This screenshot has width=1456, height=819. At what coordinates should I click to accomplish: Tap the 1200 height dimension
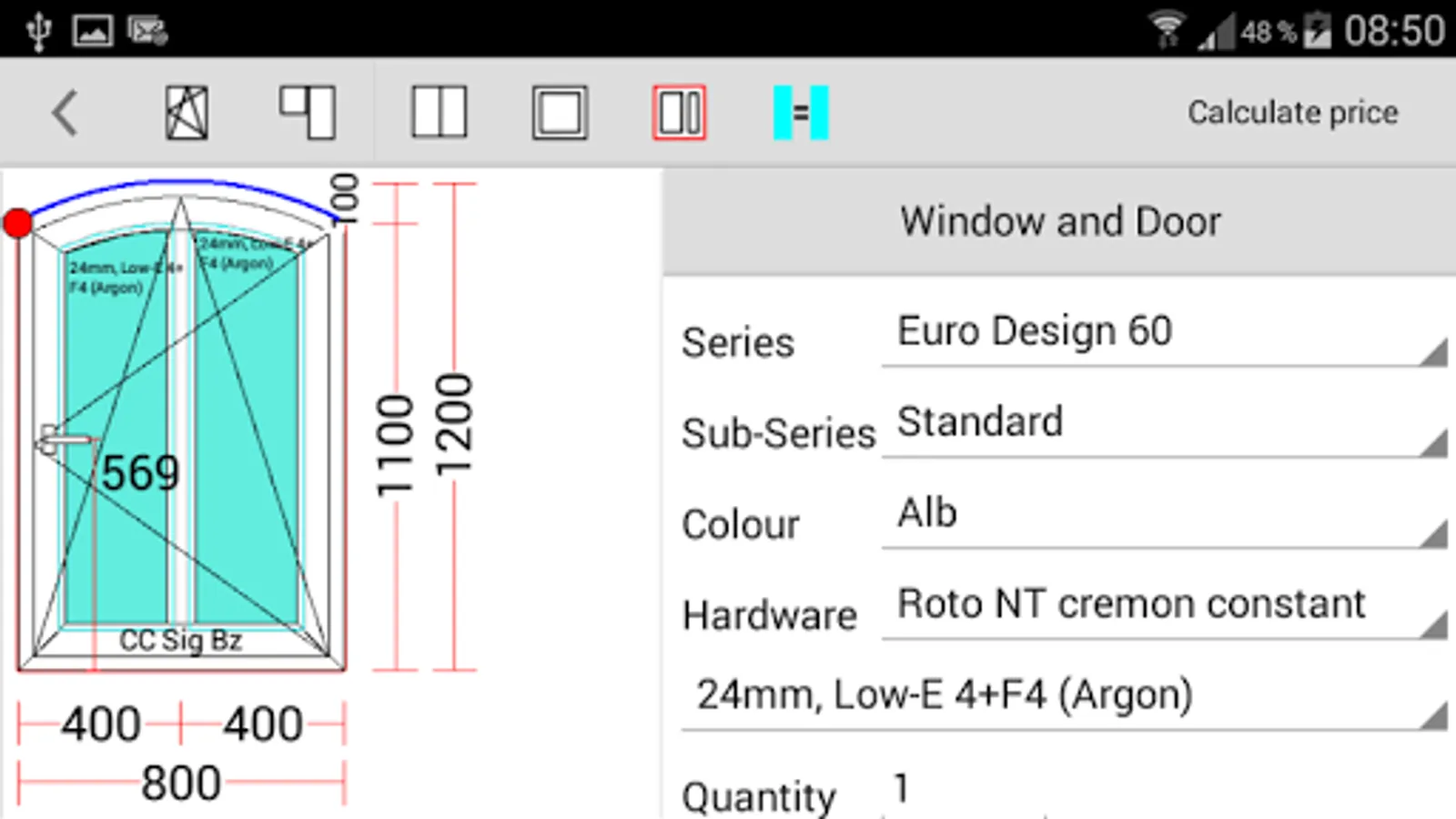pos(454,424)
